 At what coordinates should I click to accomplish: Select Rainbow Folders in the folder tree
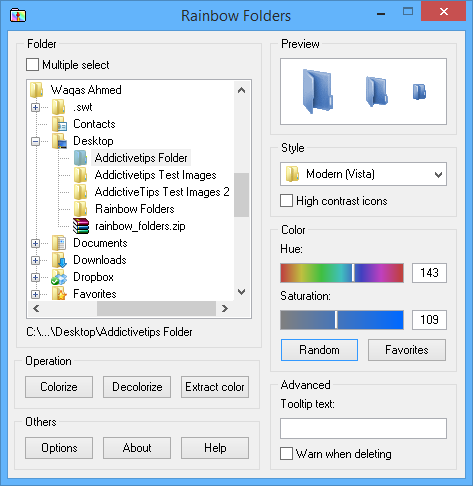point(135,209)
